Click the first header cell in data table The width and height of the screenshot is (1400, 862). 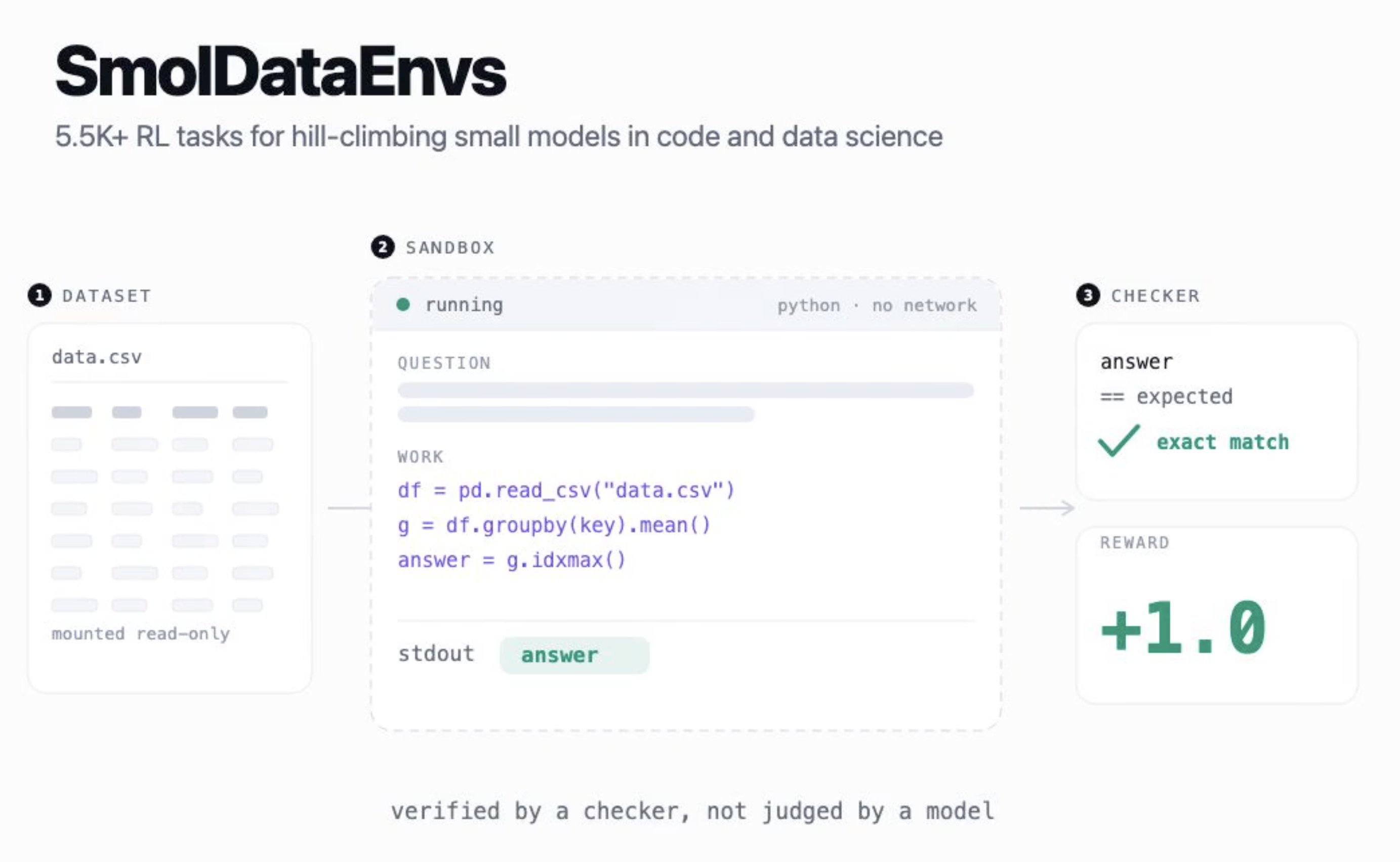coord(72,412)
